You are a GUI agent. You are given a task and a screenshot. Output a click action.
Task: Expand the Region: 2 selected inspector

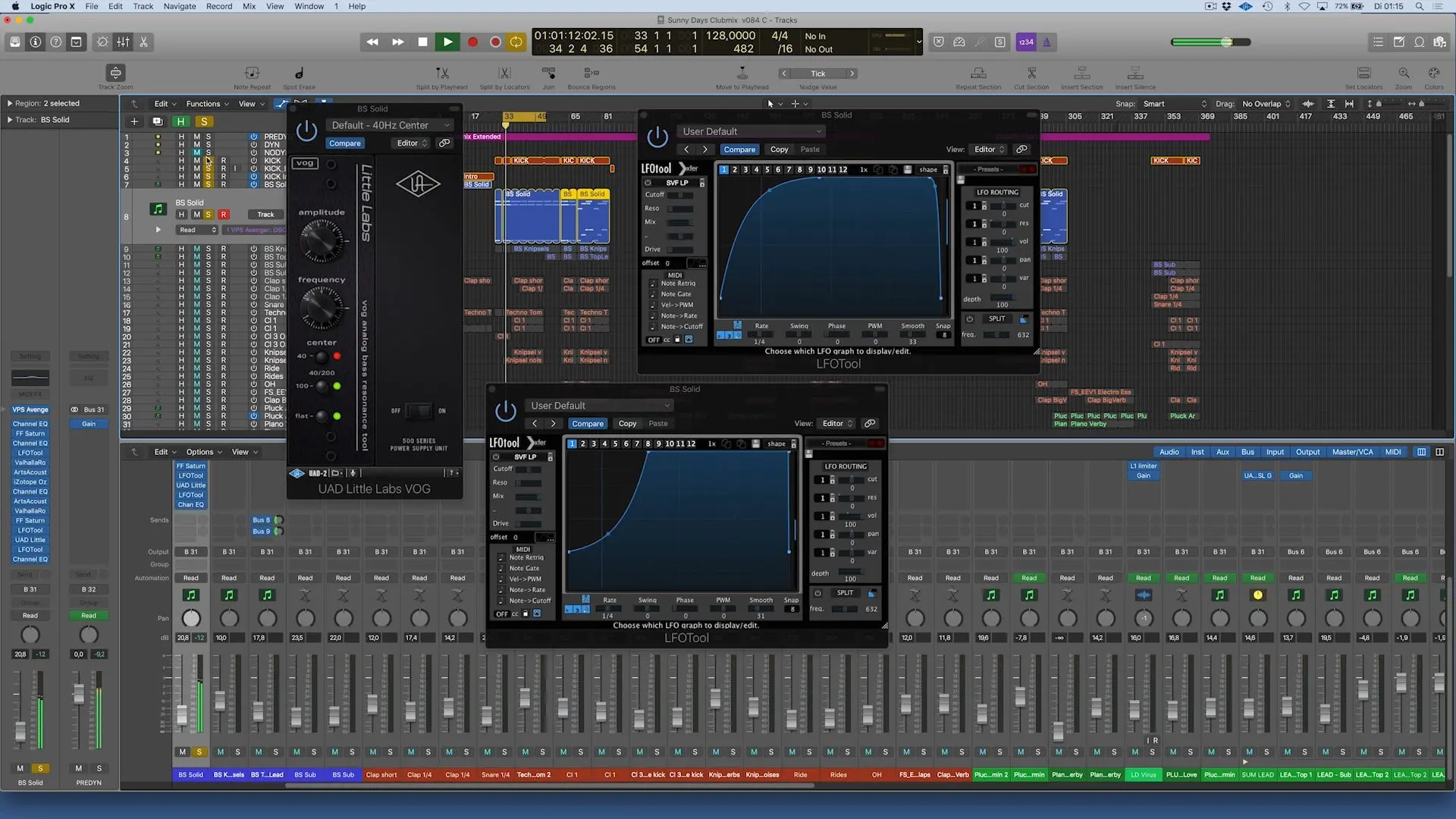point(10,103)
